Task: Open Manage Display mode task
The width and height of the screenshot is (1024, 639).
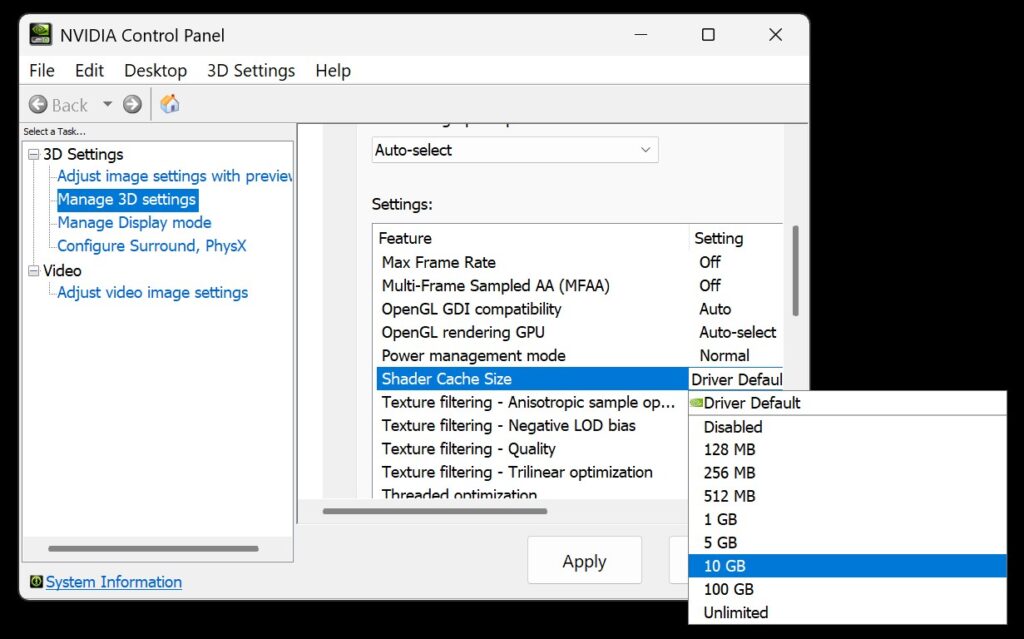Action: tap(135, 223)
